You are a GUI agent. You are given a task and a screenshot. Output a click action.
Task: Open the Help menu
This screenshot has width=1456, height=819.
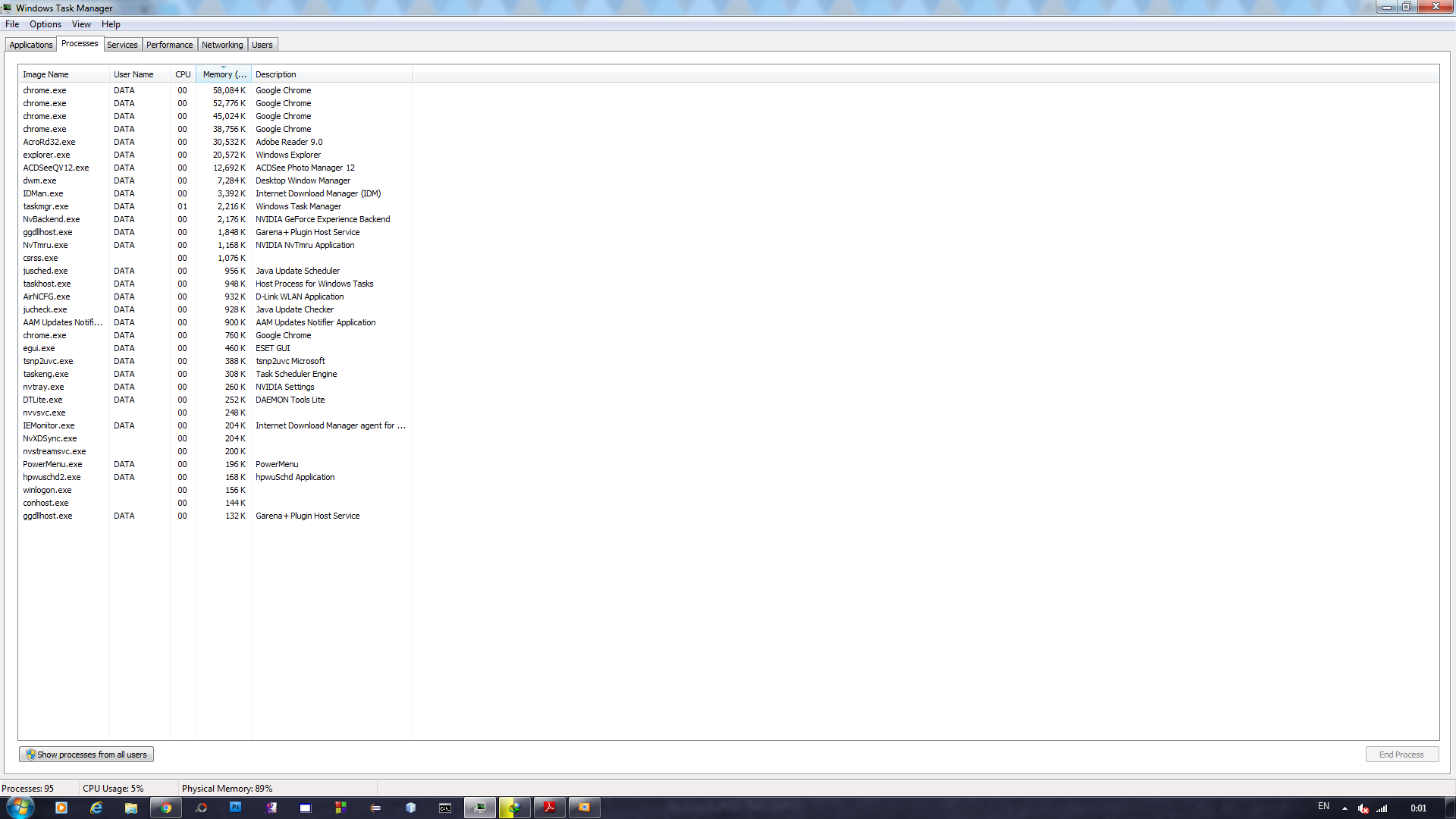[111, 24]
